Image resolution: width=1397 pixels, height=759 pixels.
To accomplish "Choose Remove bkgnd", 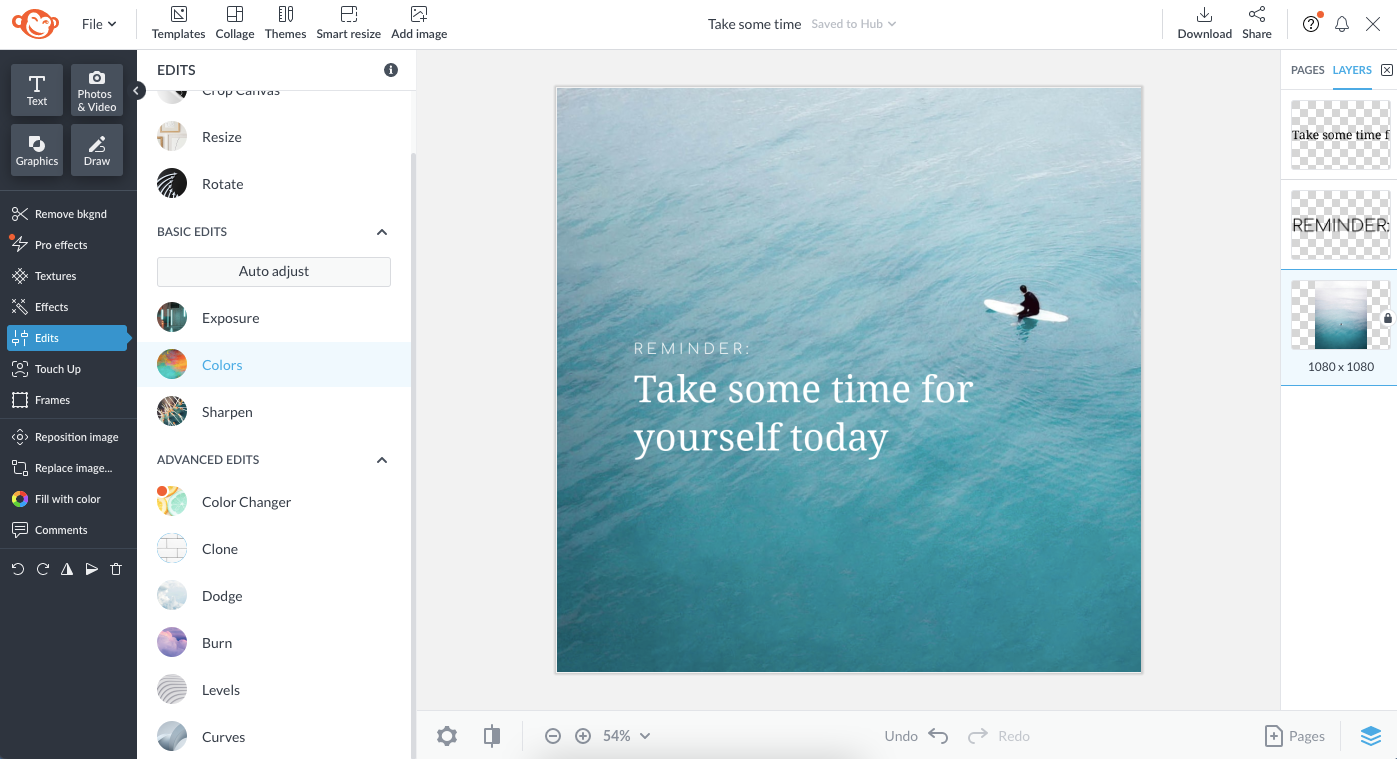I will pyautogui.click(x=68, y=214).
